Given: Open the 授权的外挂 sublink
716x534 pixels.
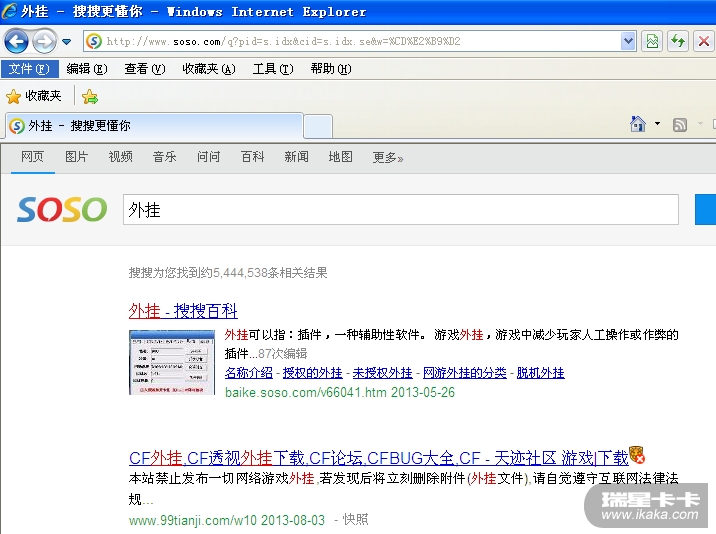Looking at the screenshot, I should point(312,373).
